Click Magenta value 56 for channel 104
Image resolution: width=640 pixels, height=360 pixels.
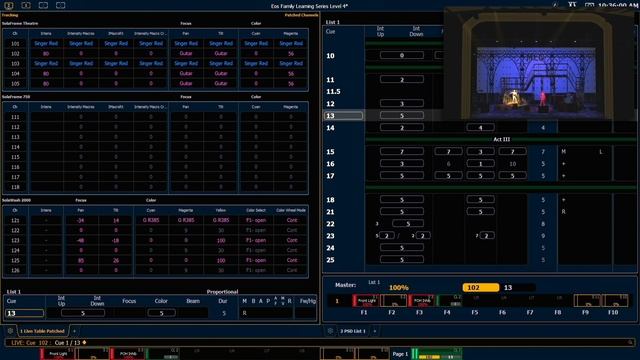click(291, 73)
